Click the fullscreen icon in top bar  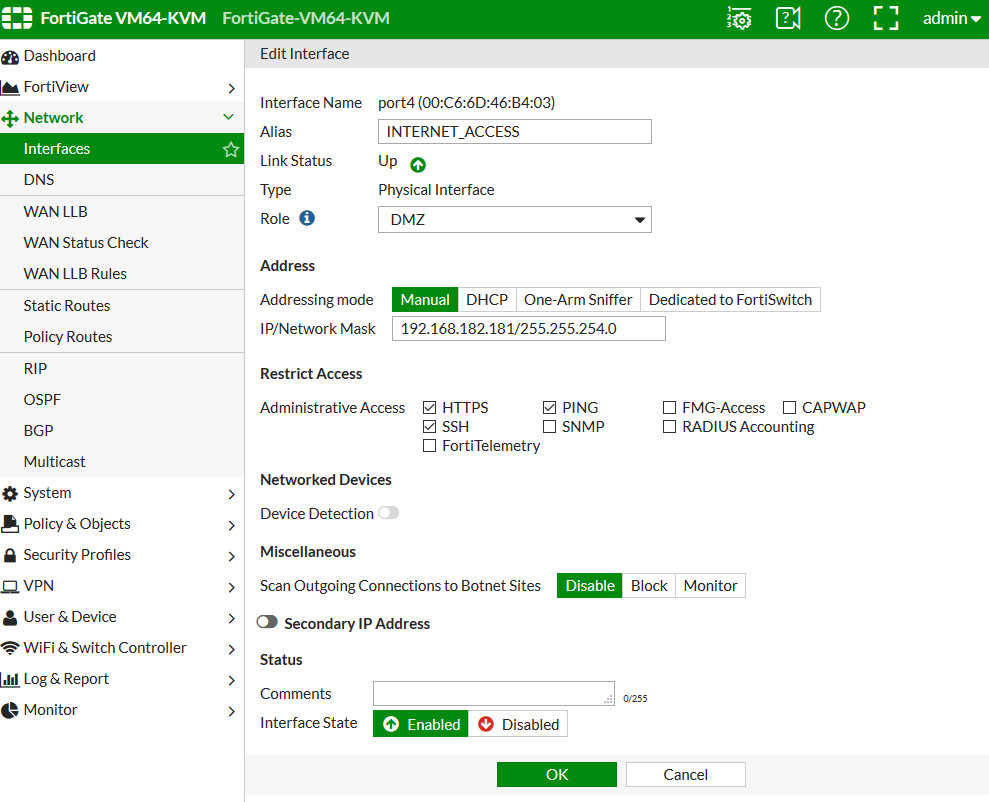point(886,19)
